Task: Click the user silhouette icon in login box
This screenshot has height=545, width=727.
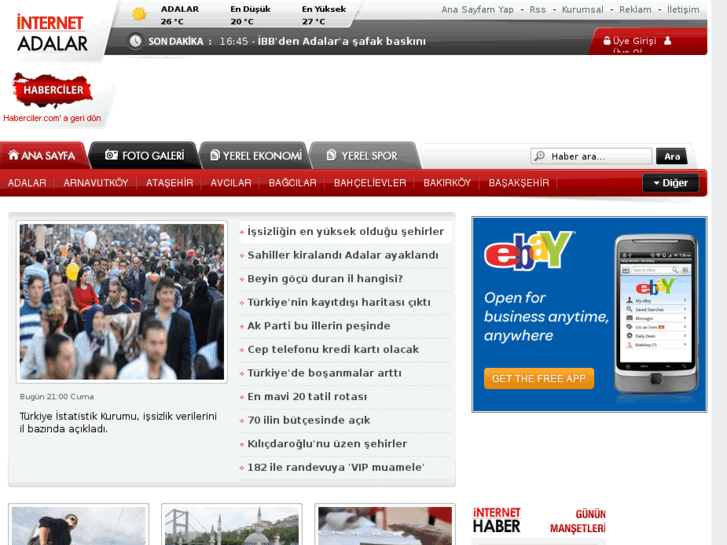Action: click(668, 40)
